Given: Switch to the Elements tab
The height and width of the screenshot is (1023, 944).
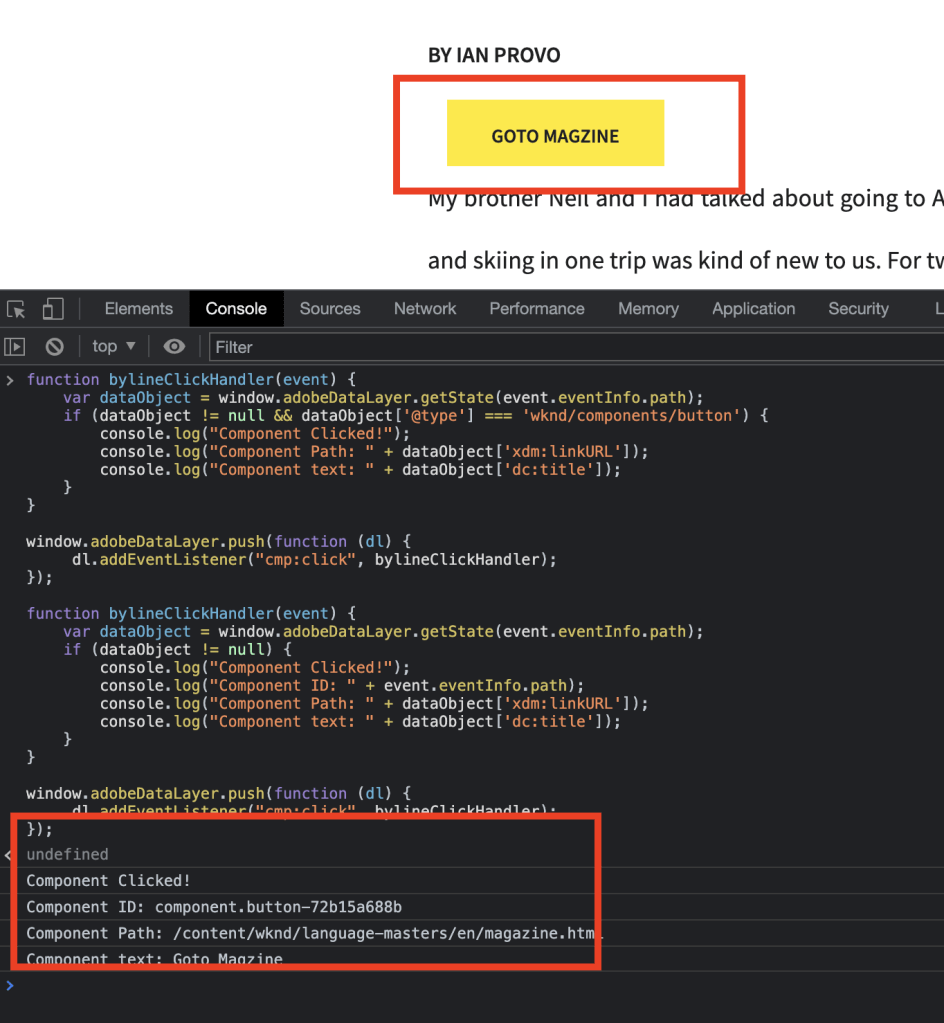Looking at the screenshot, I should (138, 309).
